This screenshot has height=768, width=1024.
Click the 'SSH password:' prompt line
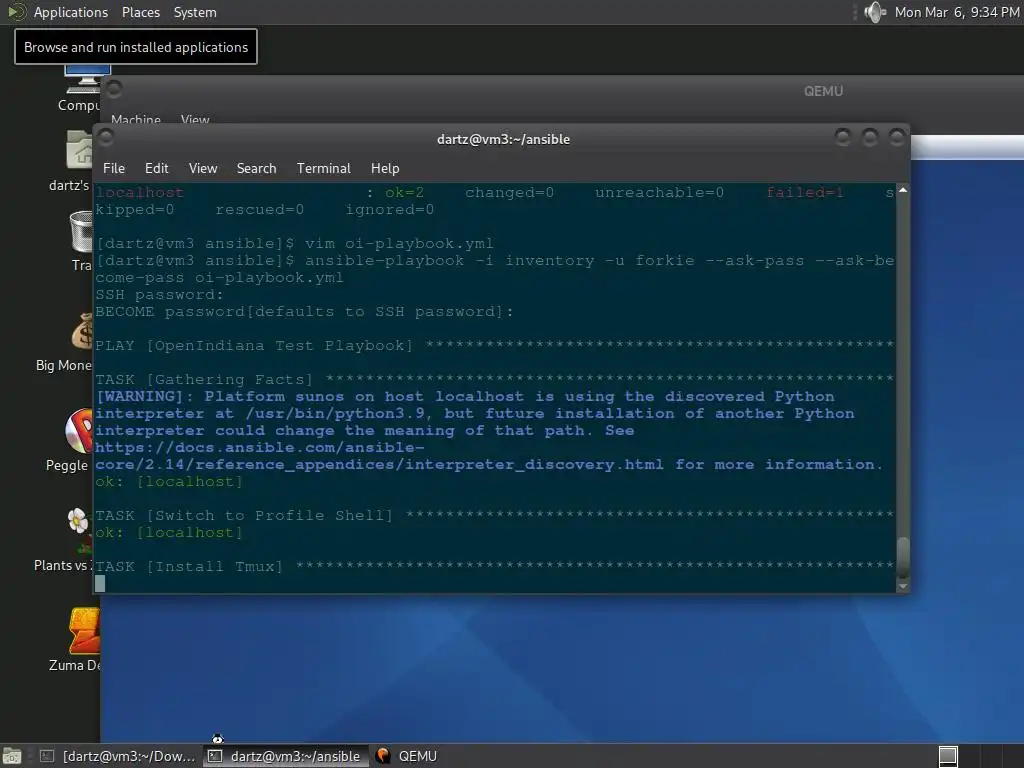(159, 295)
